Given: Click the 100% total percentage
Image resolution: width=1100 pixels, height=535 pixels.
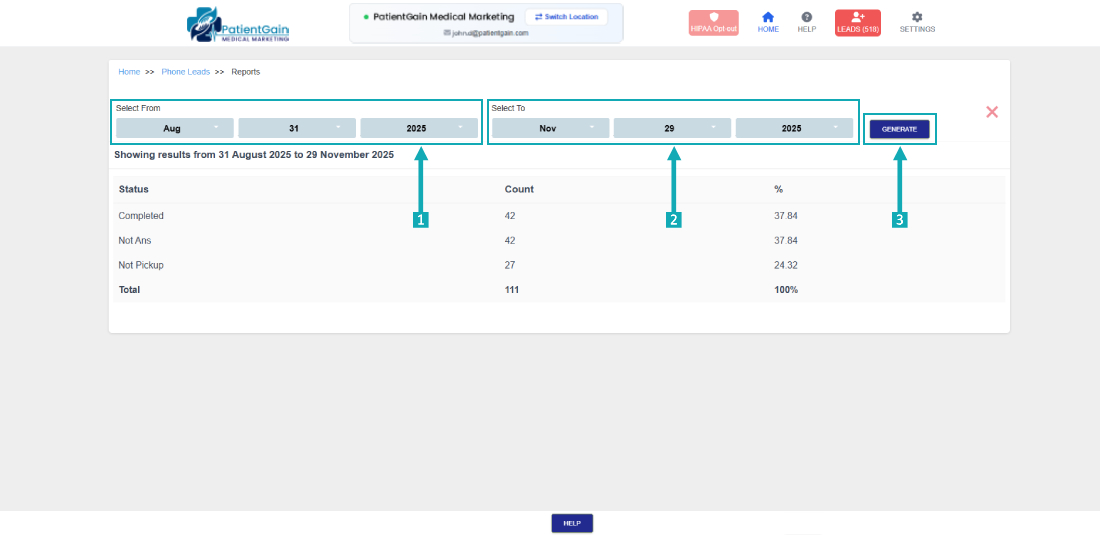Looking at the screenshot, I should pos(786,290).
